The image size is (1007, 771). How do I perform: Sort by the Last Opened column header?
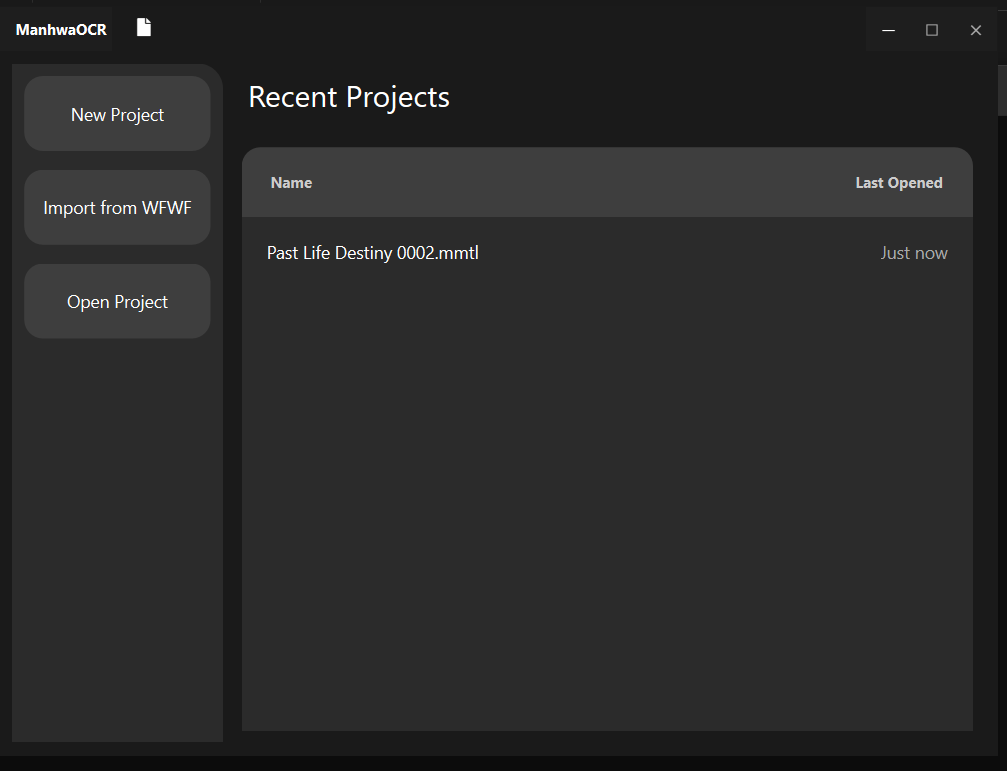(898, 183)
